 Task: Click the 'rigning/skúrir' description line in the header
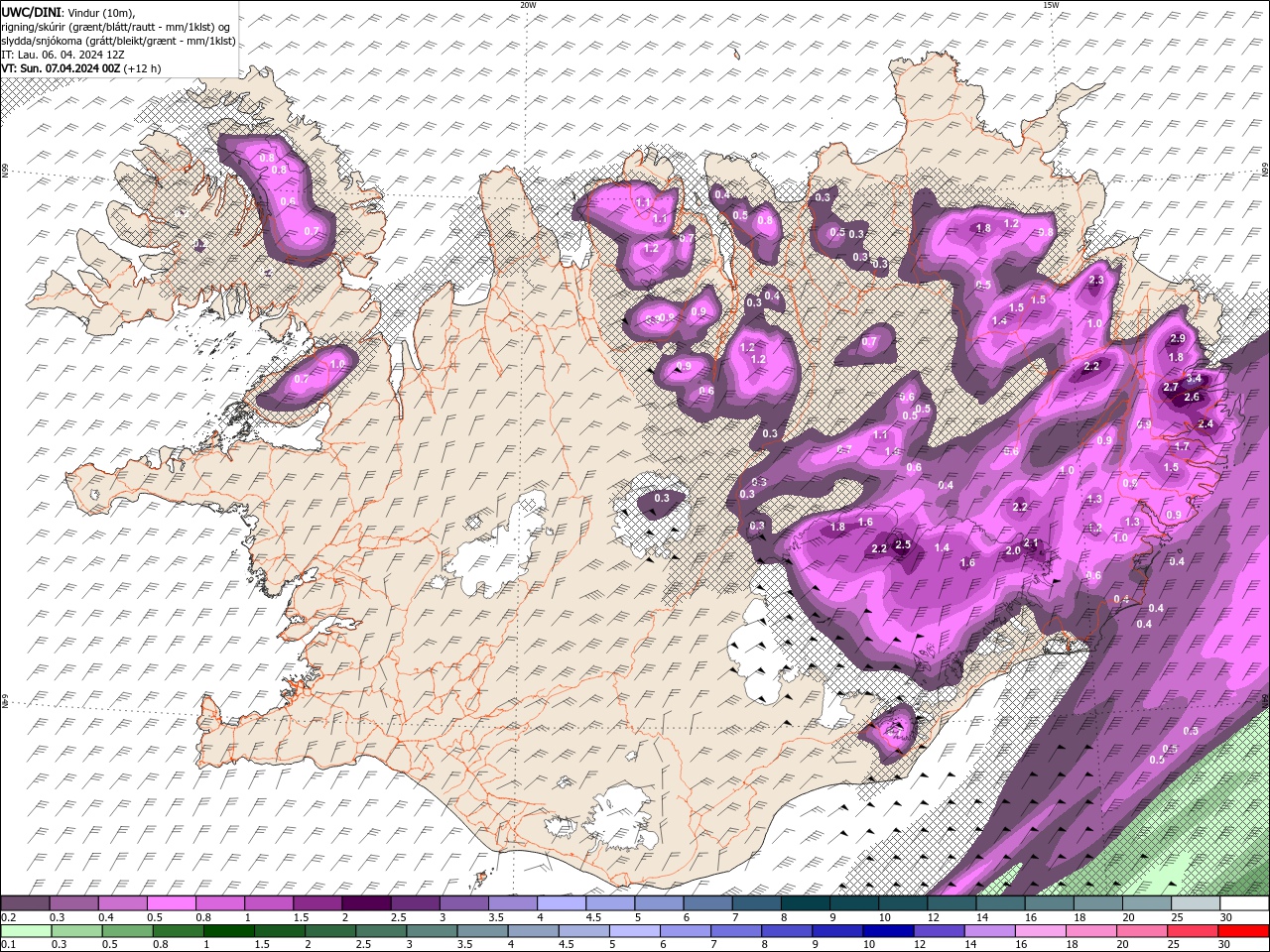(x=116, y=27)
